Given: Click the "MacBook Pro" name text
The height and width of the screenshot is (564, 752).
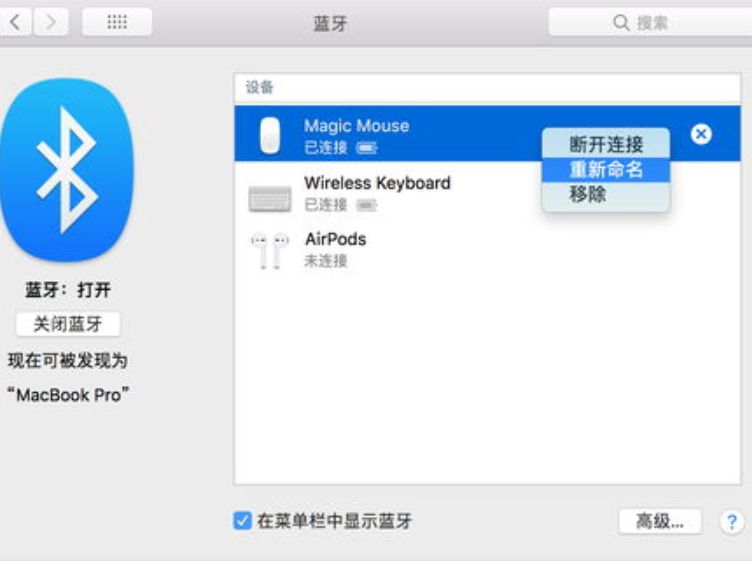Looking at the screenshot, I should (68, 395).
